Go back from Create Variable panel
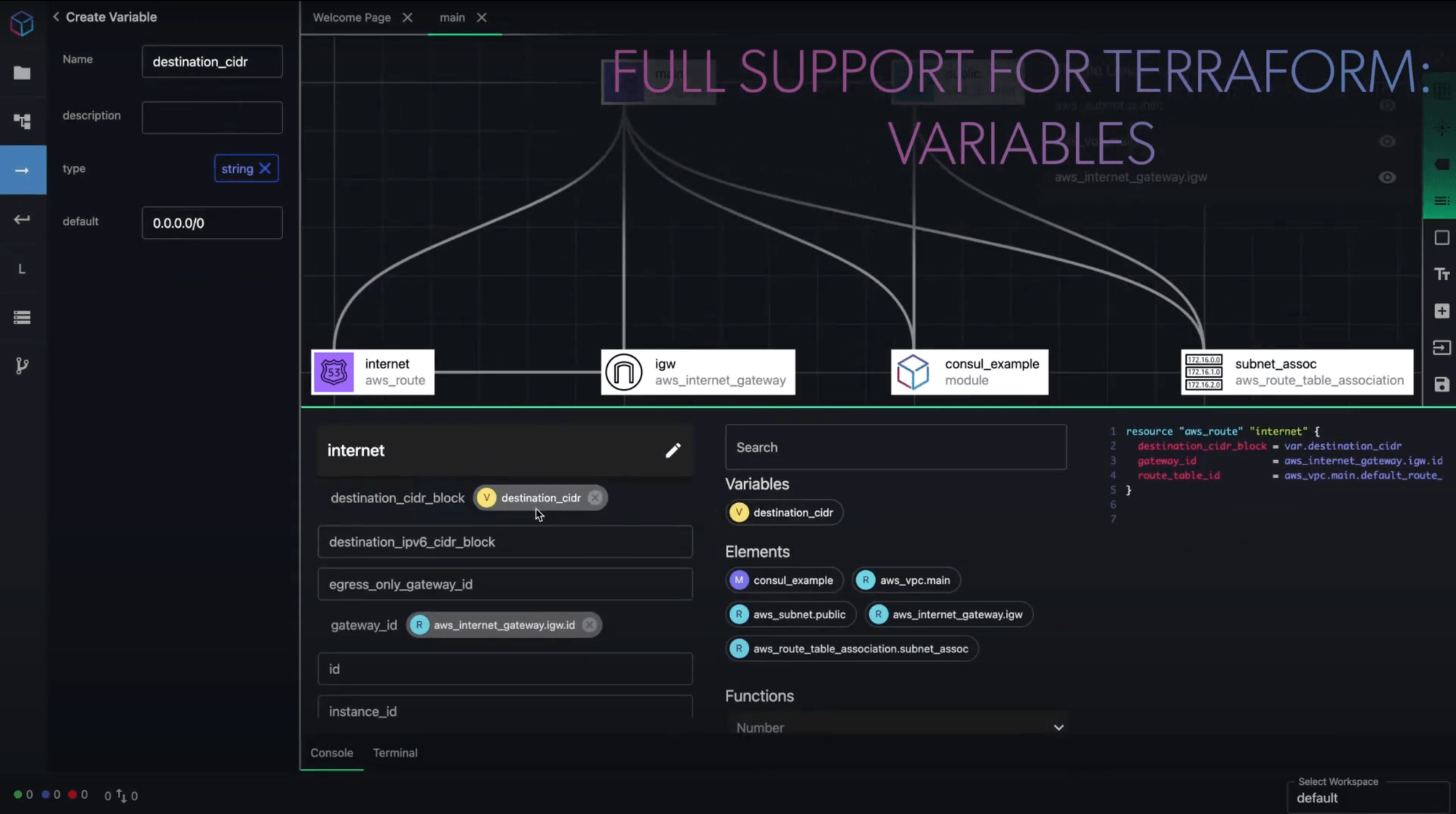This screenshot has height=814, width=1456. coord(56,17)
